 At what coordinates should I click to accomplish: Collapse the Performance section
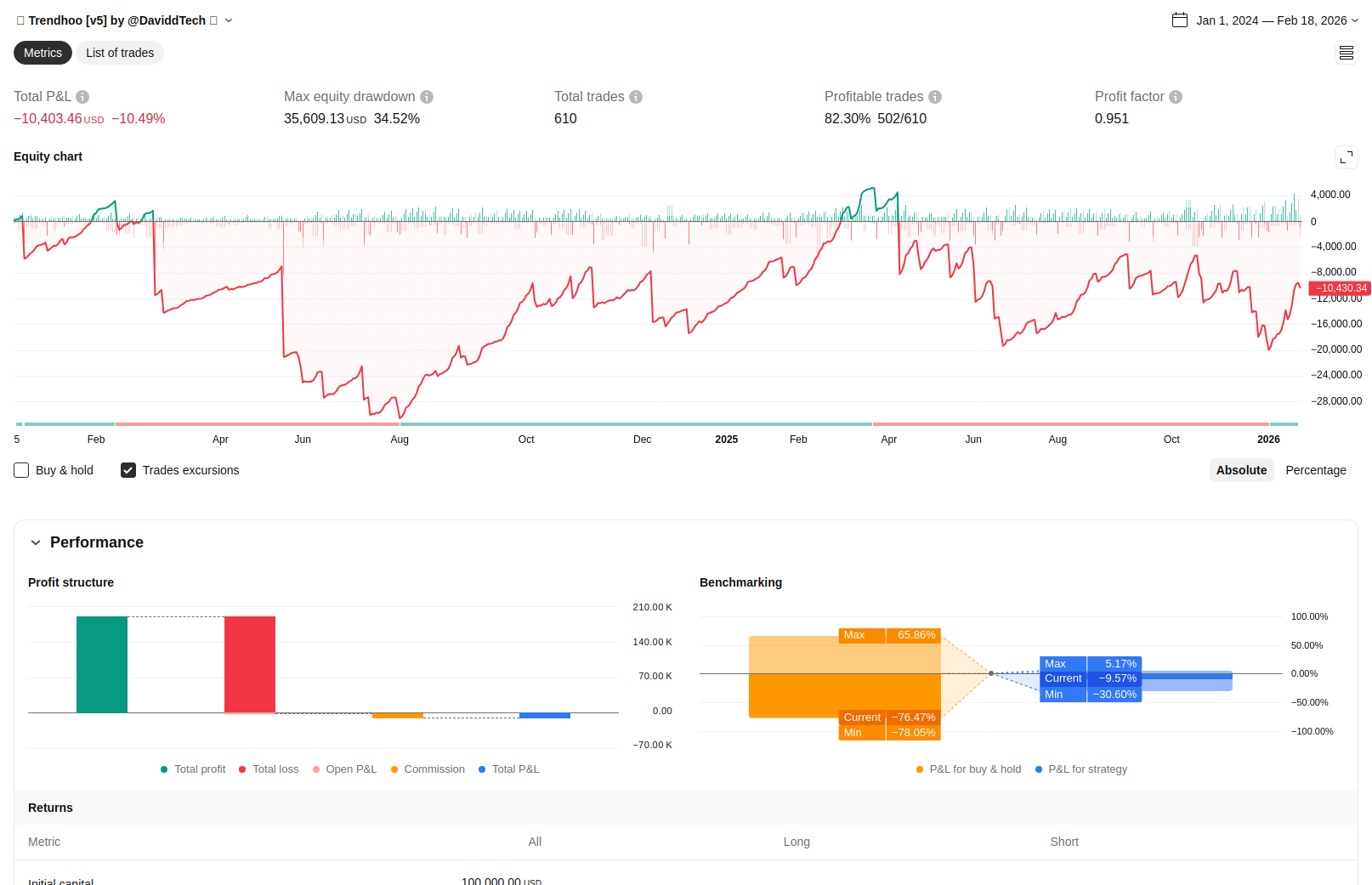pos(36,542)
